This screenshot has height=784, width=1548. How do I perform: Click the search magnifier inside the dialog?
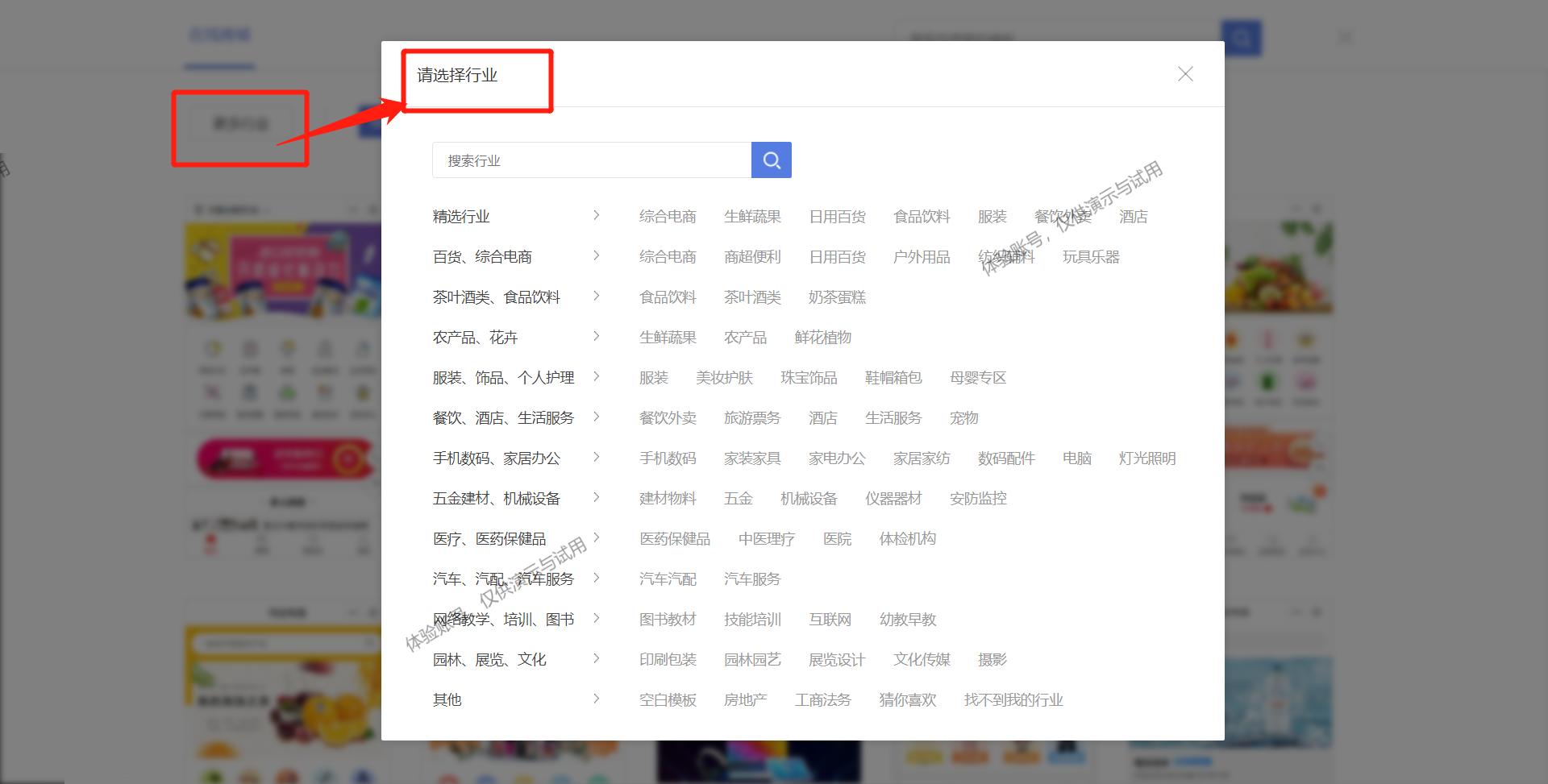pos(771,160)
